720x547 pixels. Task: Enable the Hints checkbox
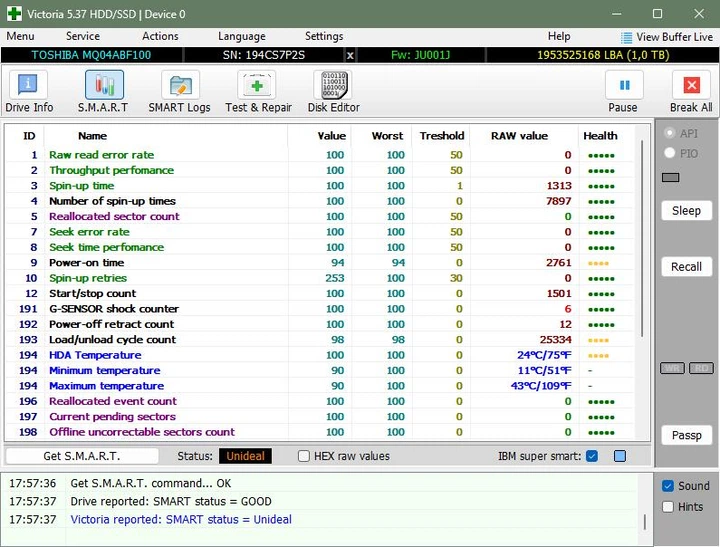point(668,507)
